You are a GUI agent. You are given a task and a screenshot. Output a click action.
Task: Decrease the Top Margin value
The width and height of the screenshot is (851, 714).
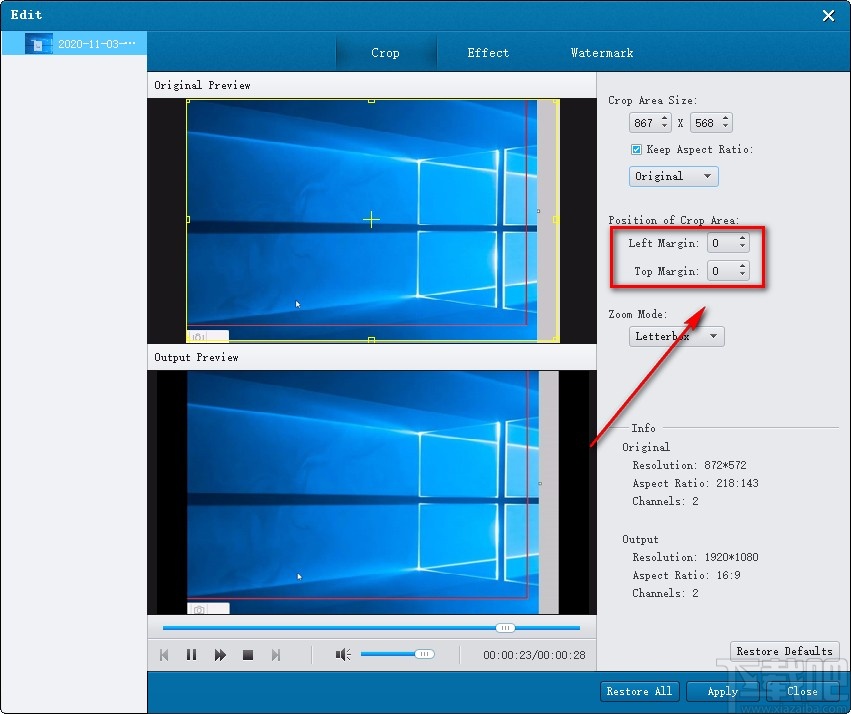(742, 275)
